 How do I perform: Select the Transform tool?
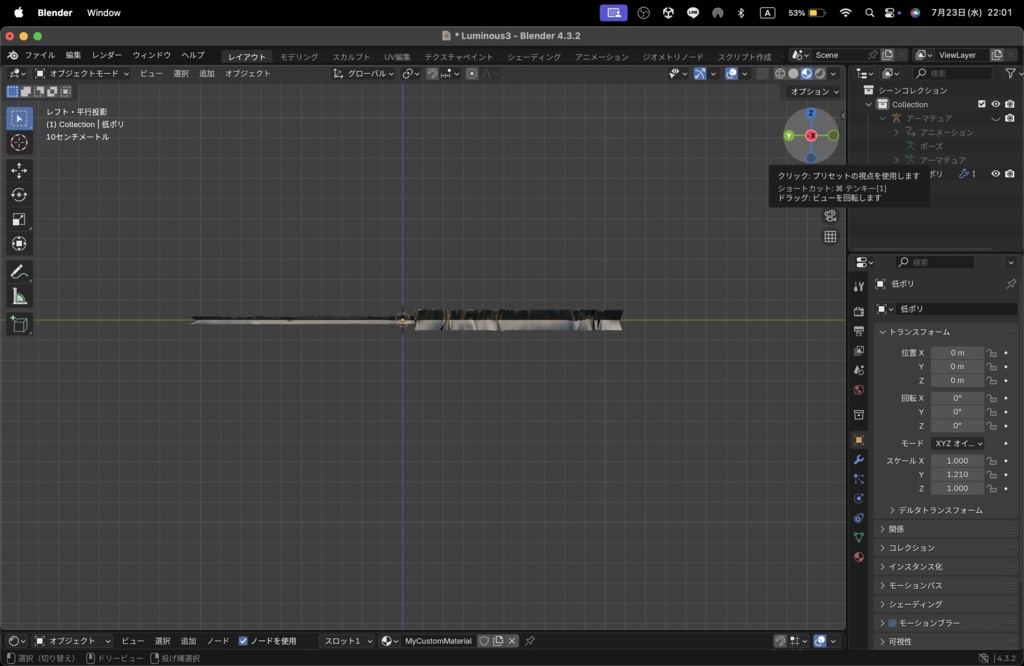(x=19, y=244)
